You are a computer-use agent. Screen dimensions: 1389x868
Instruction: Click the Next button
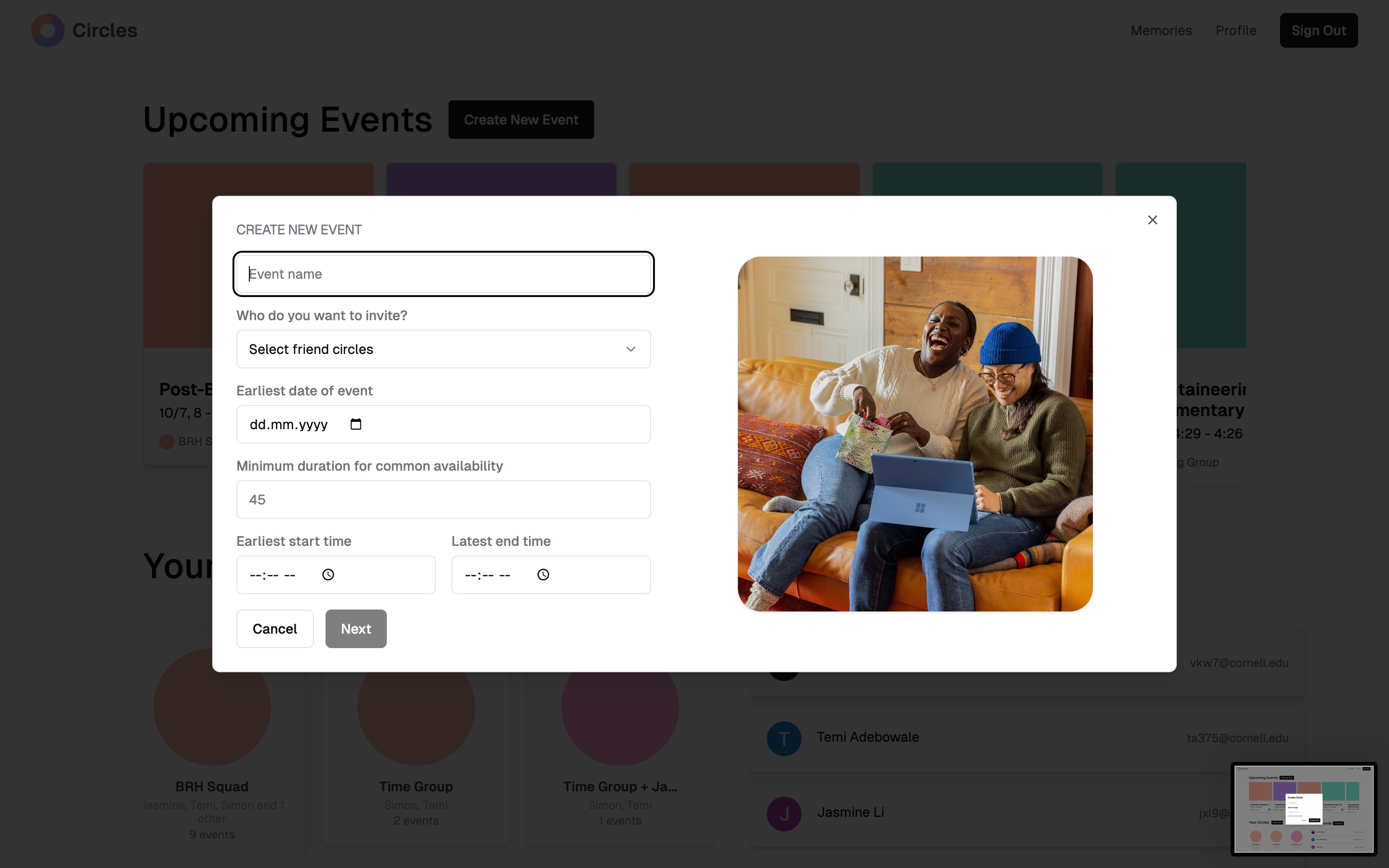(x=356, y=629)
